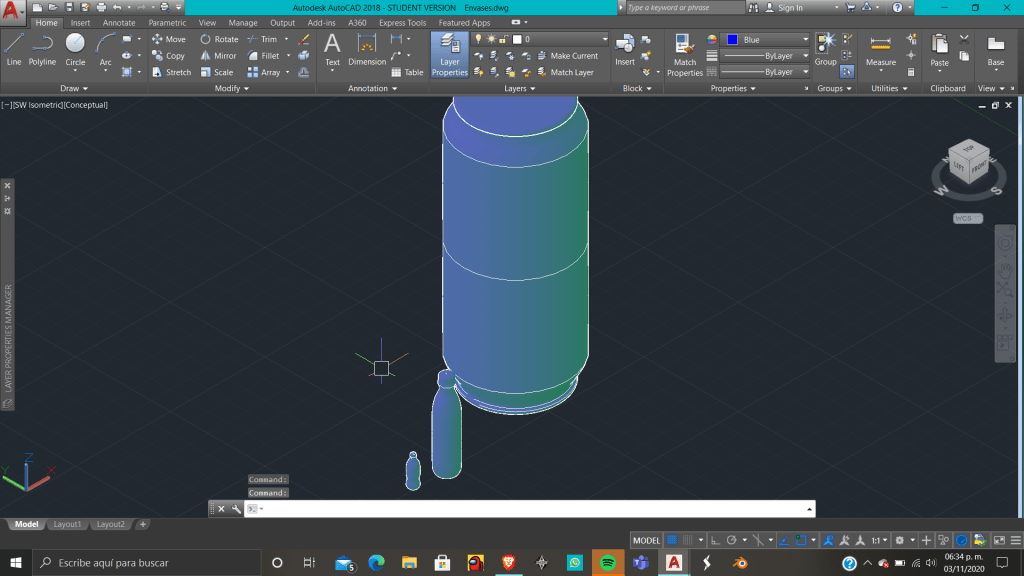Screen dimensions: 1024x576
Task: Click the Insert block icon
Action: pyautogui.click(x=625, y=48)
